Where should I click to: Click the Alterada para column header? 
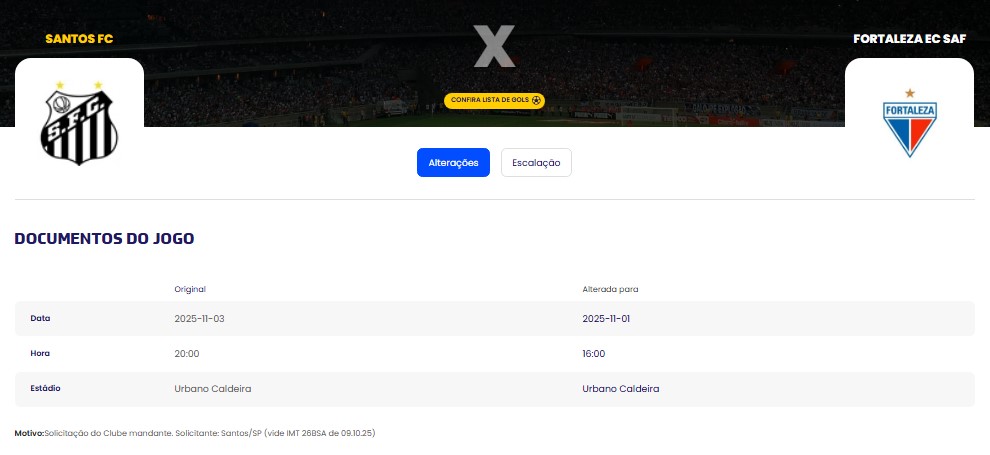(x=610, y=289)
